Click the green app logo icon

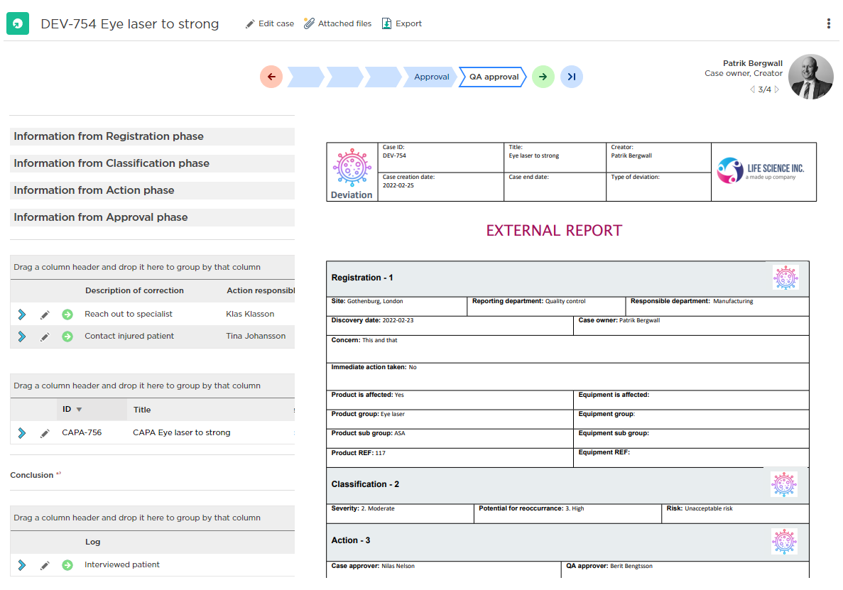click(x=18, y=24)
